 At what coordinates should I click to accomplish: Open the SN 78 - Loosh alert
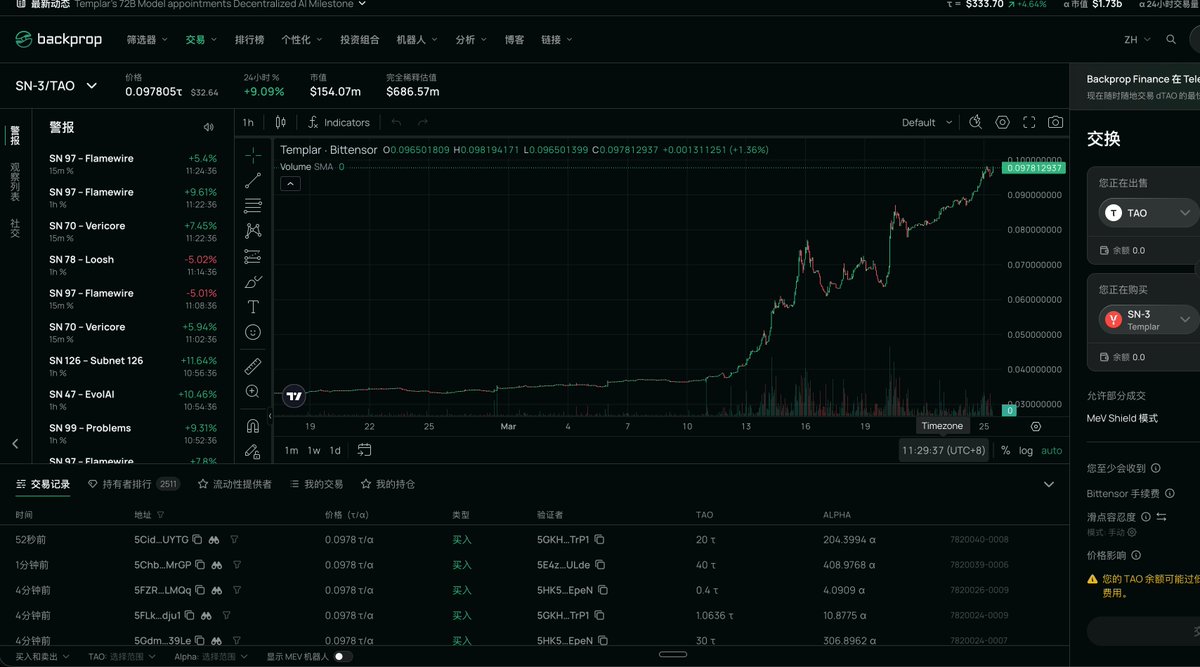[x=132, y=265]
